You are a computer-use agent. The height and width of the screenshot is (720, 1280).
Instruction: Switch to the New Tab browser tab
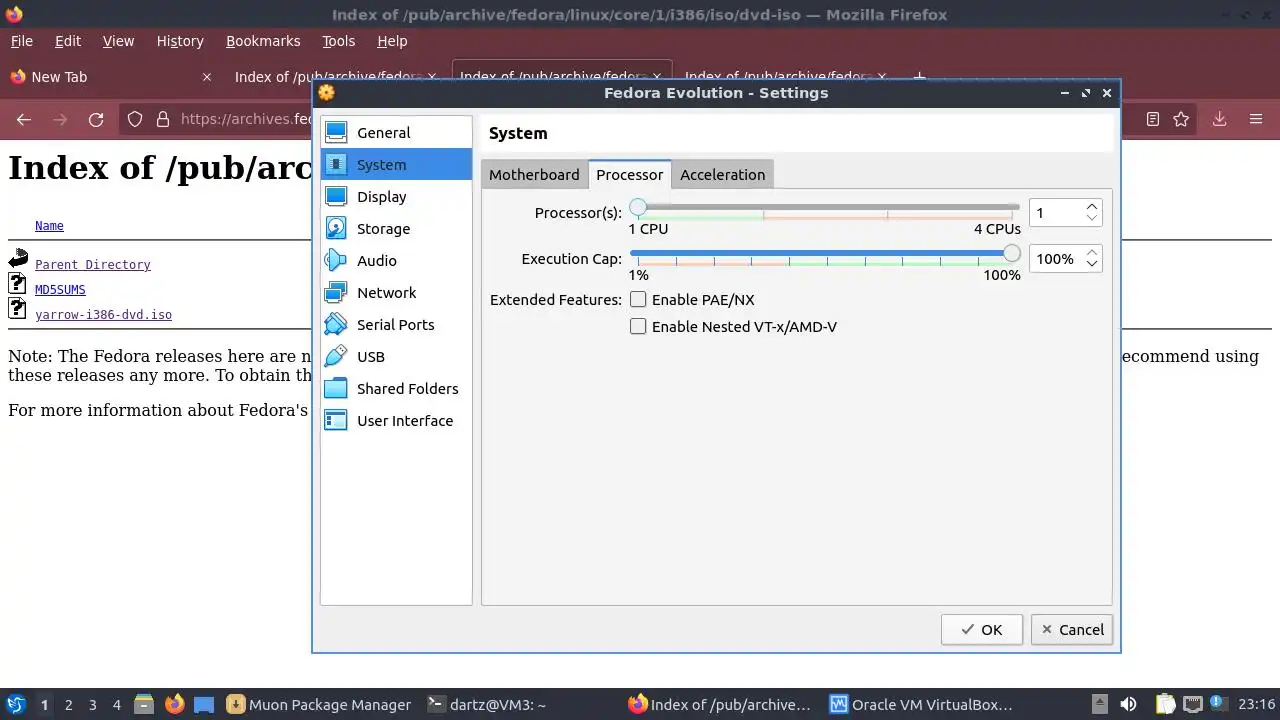(x=110, y=77)
